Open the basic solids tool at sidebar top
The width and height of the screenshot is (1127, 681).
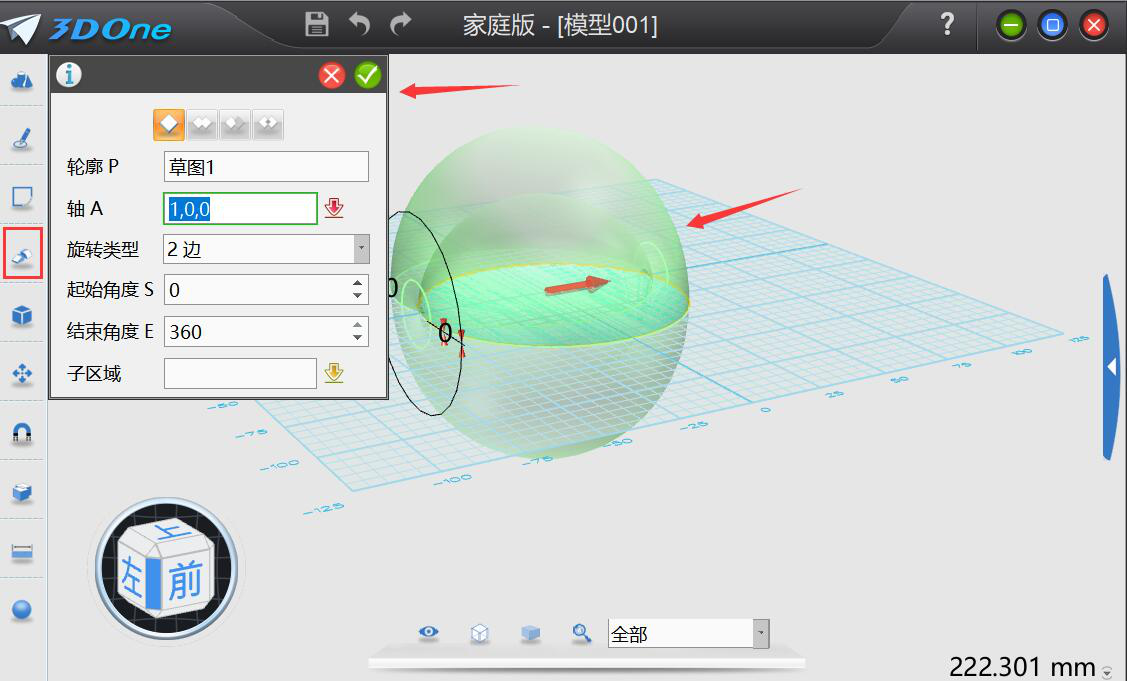point(23,80)
